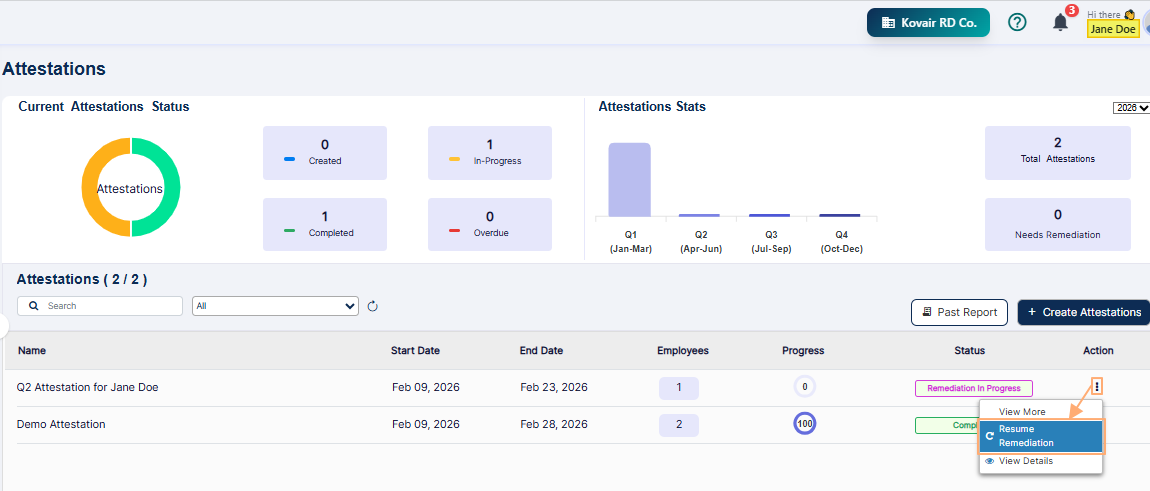Image resolution: width=1150 pixels, height=491 pixels.
Task: Click the orange segment of the Attestations donut
Action: [x=90, y=187]
